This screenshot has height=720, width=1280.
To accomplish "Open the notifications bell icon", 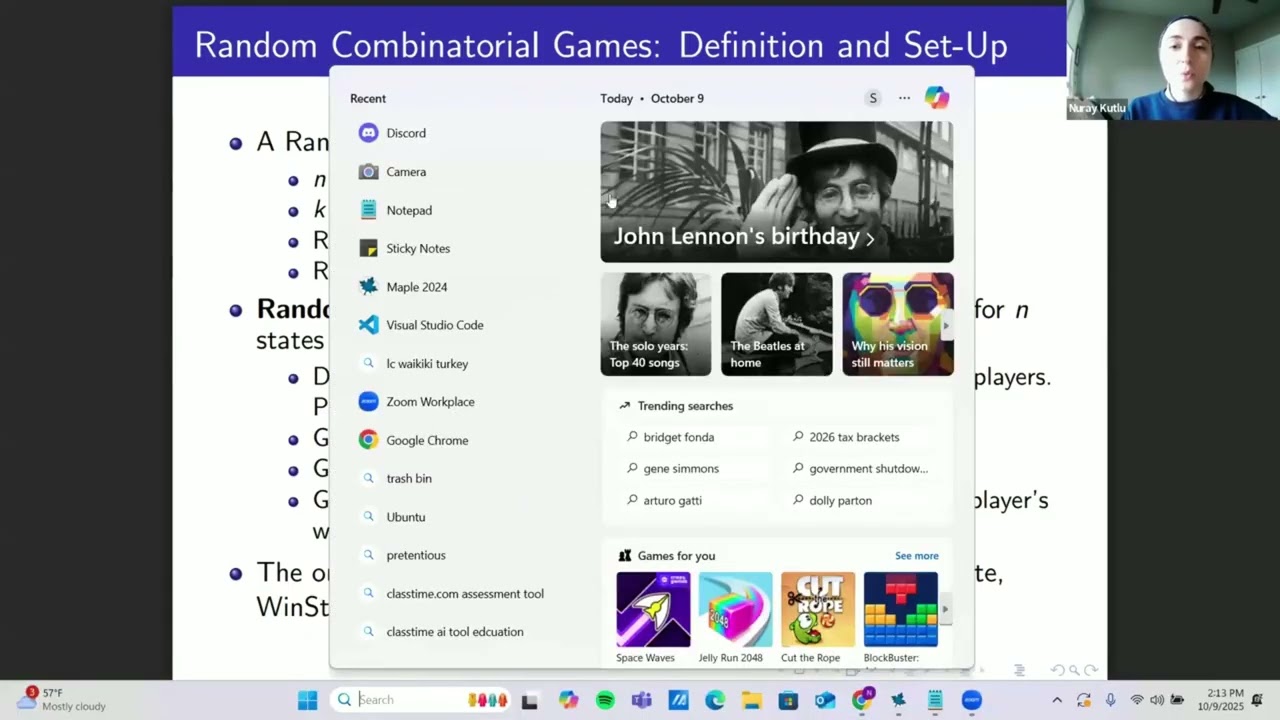I will point(1257,700).
